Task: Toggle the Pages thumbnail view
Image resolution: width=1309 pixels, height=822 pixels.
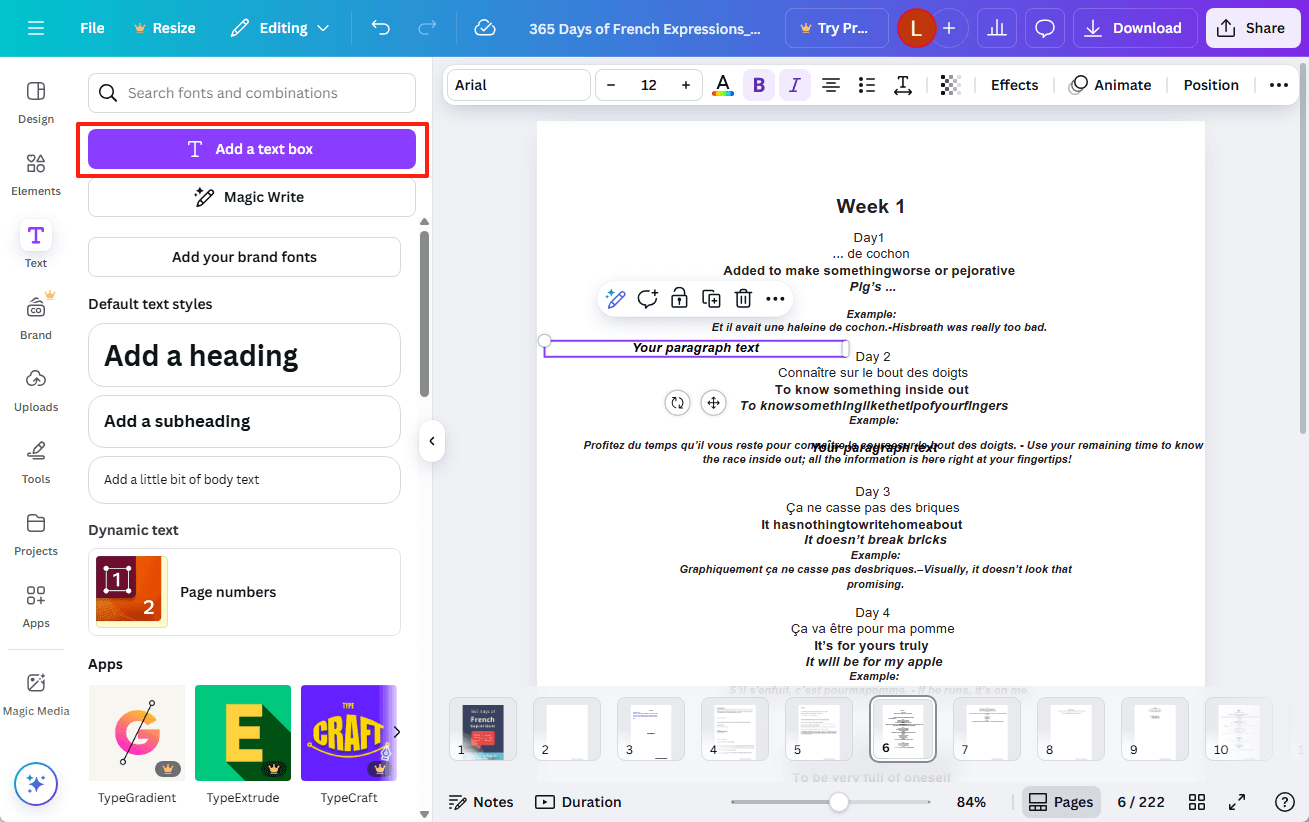Action: [x=1061, y=802]
